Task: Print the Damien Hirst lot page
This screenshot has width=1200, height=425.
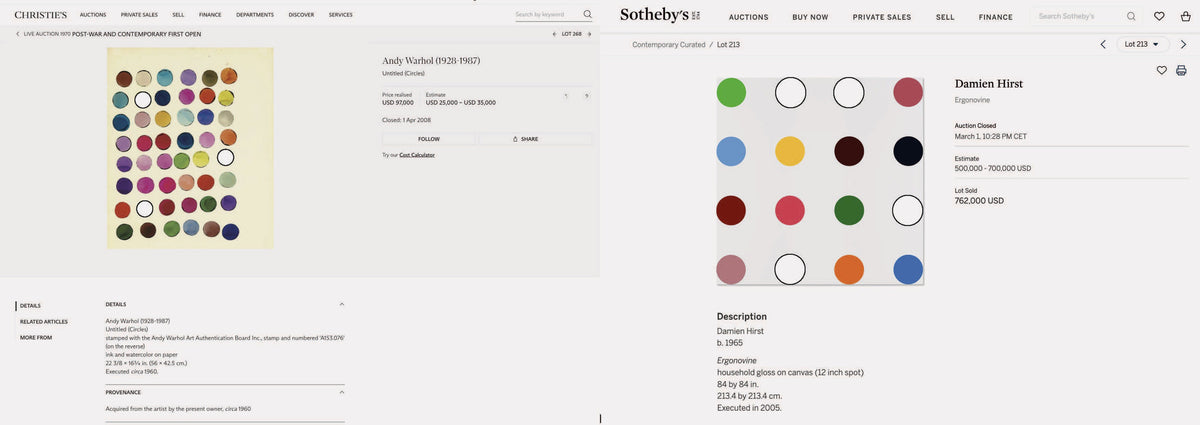Action: tap(1181, 70)
